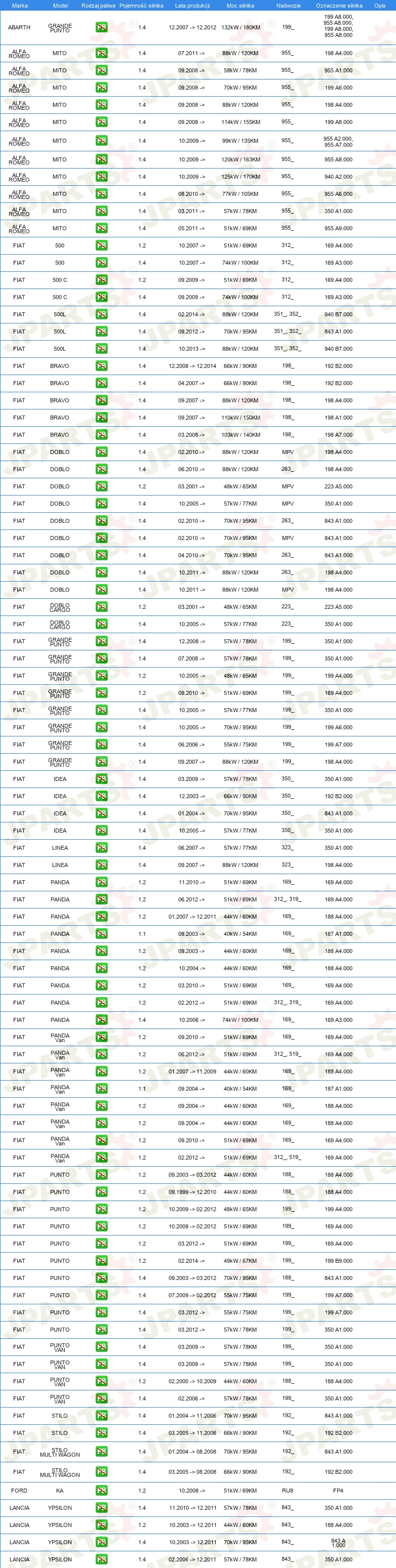Click the fuel icon for Fiat Idea 01.2004
The width and height of the screenshot is (396, 1568).
point(101,813)
